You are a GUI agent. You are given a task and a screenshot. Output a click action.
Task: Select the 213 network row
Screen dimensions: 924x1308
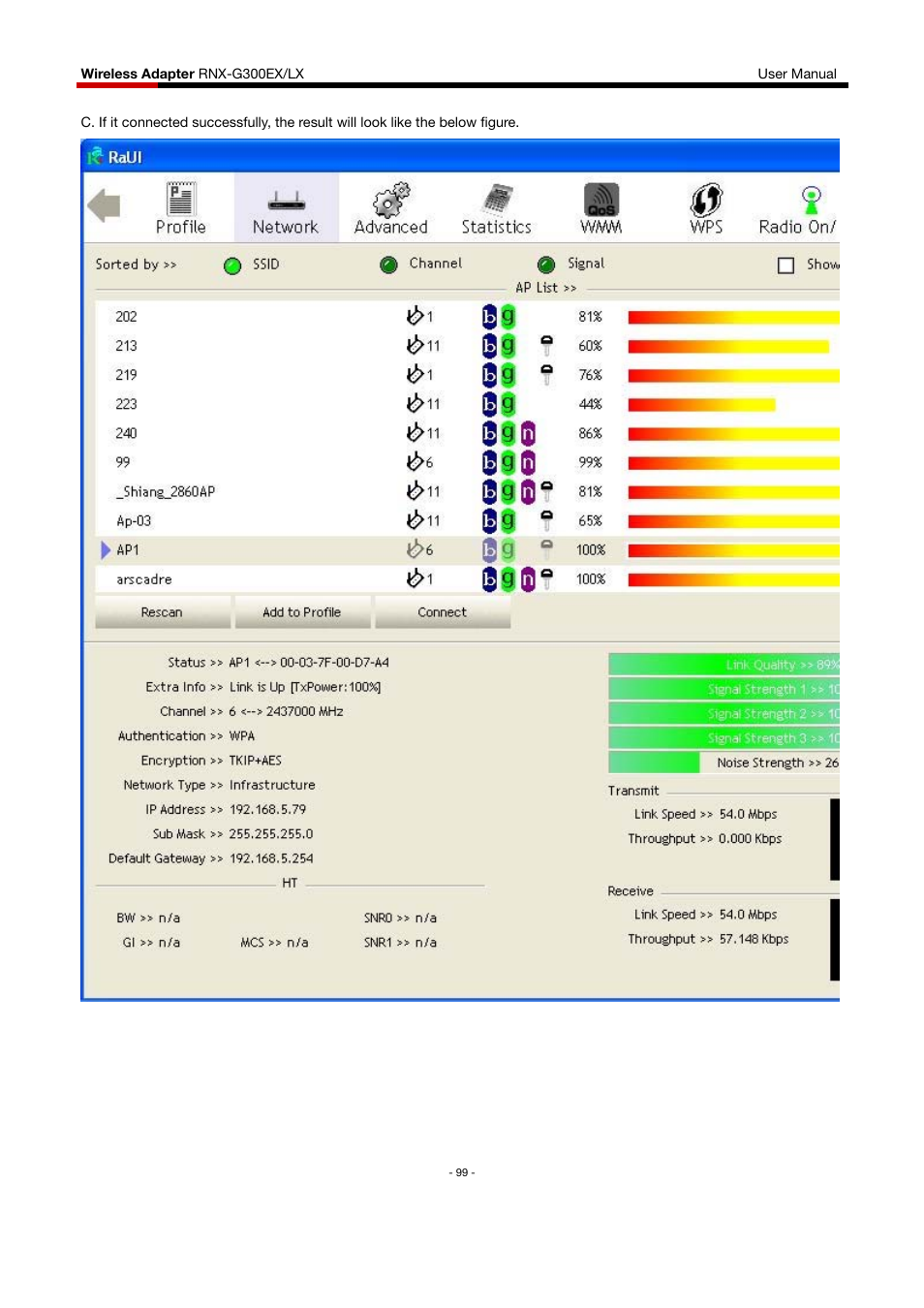[467, 346]
